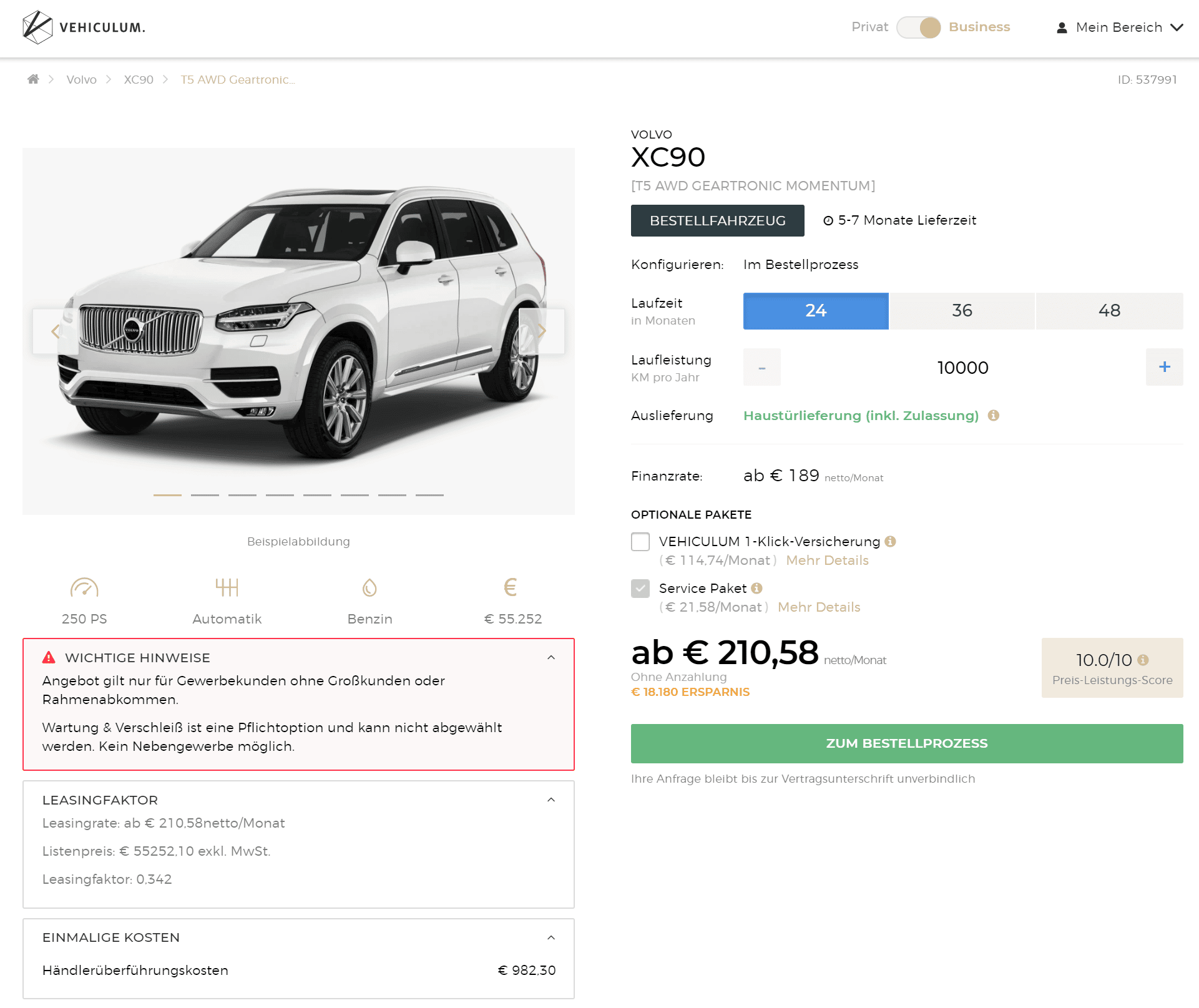Enable VEHICULUM 1-Klick-Versicherung checkbox
The width and height of the screenshot is (1199, 1008).
tap(640, 542)
